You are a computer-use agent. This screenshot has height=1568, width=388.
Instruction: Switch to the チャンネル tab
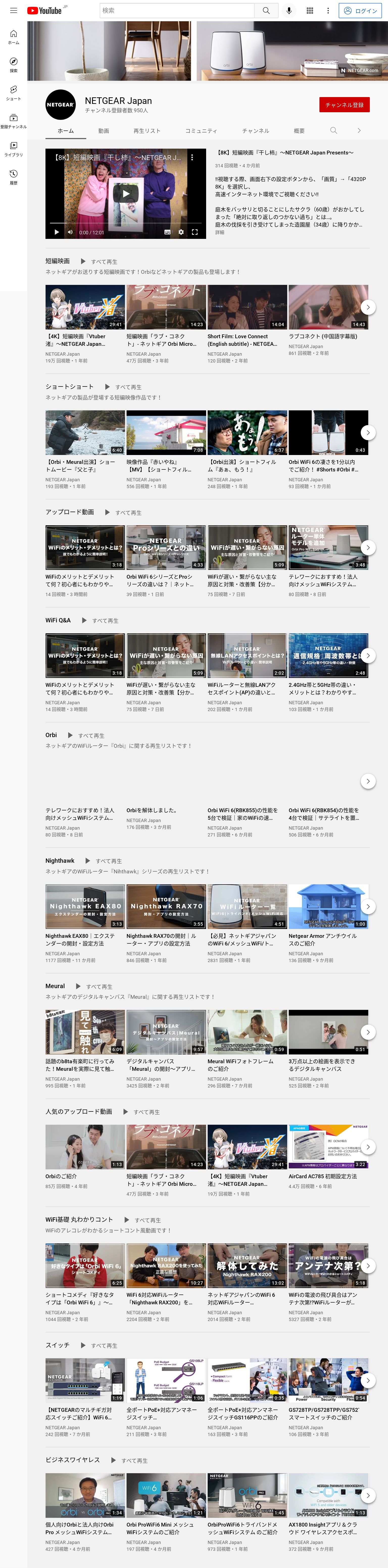[255, 131]
